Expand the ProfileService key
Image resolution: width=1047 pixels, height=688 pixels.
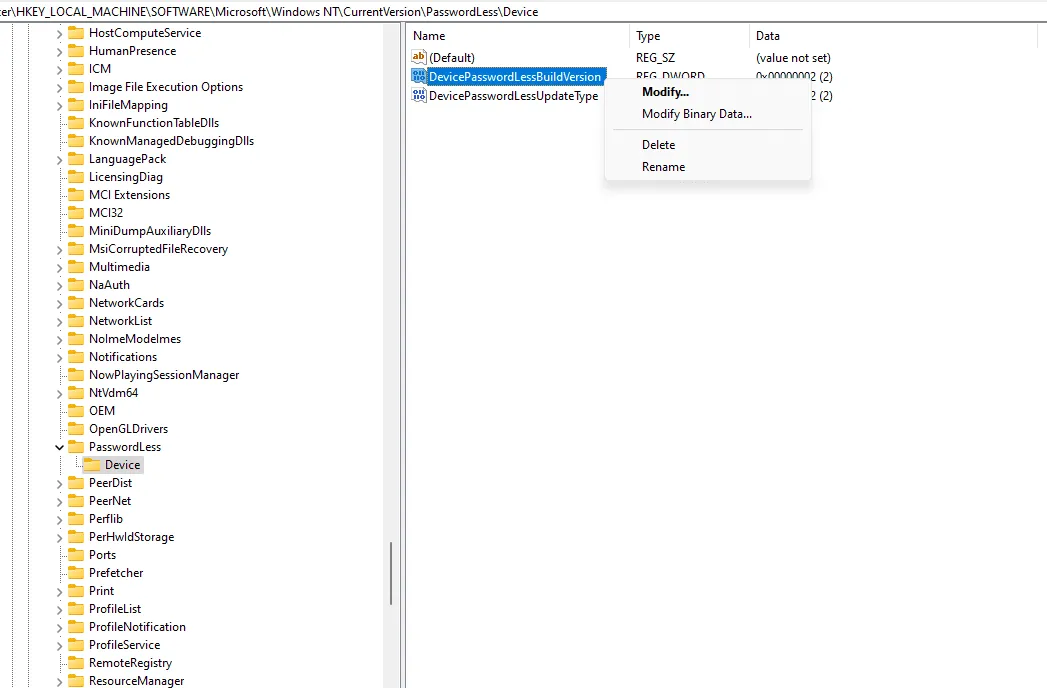pyautogui.click(x=59, y=646)
